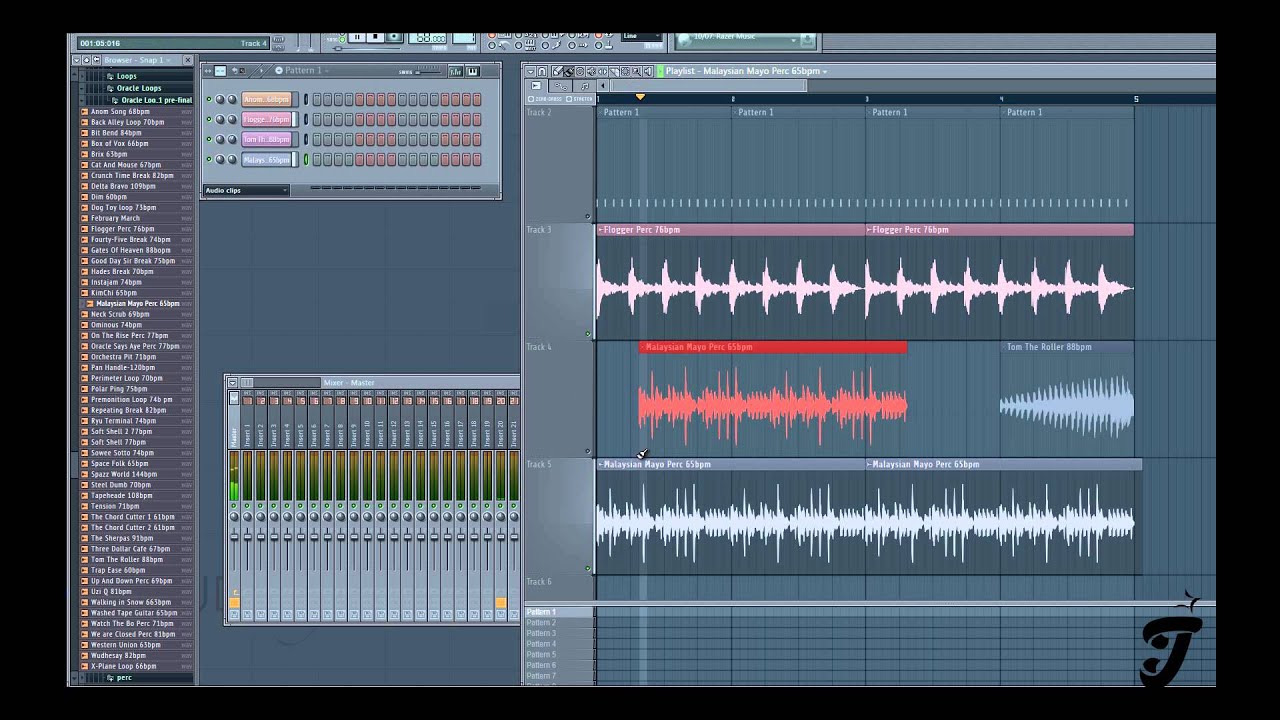Click the Tom Th 88bpm channel button

tap(266, 139)
